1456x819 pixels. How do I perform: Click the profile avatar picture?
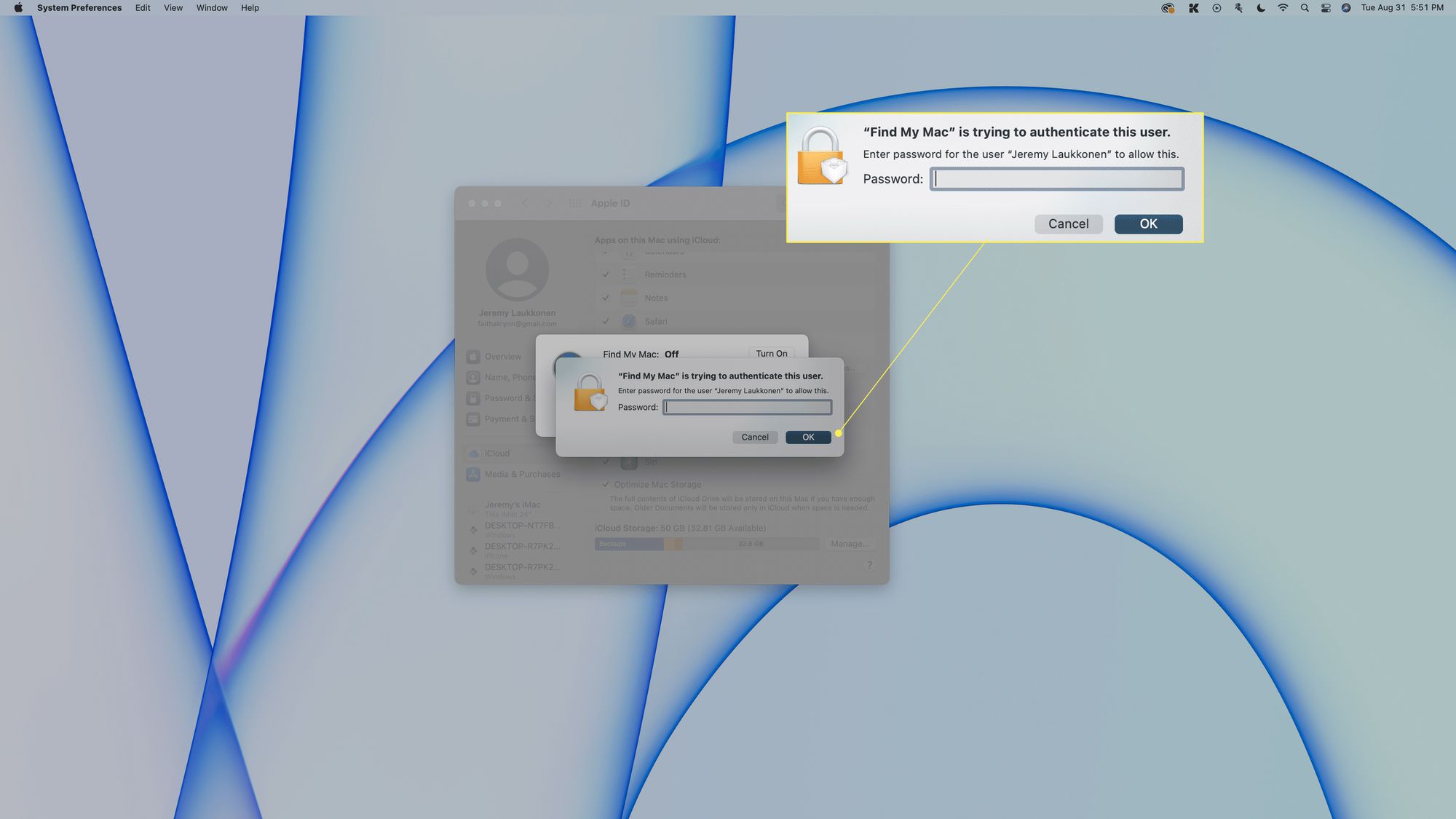(517, 269)
